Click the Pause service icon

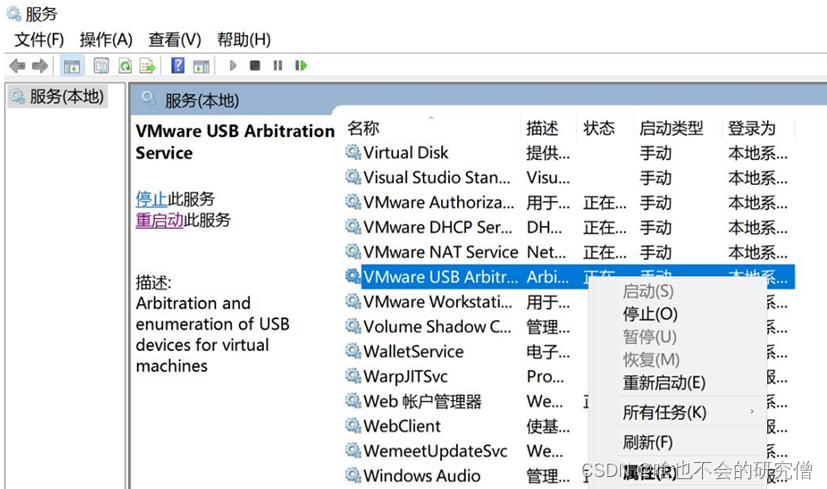click(277, 65)
